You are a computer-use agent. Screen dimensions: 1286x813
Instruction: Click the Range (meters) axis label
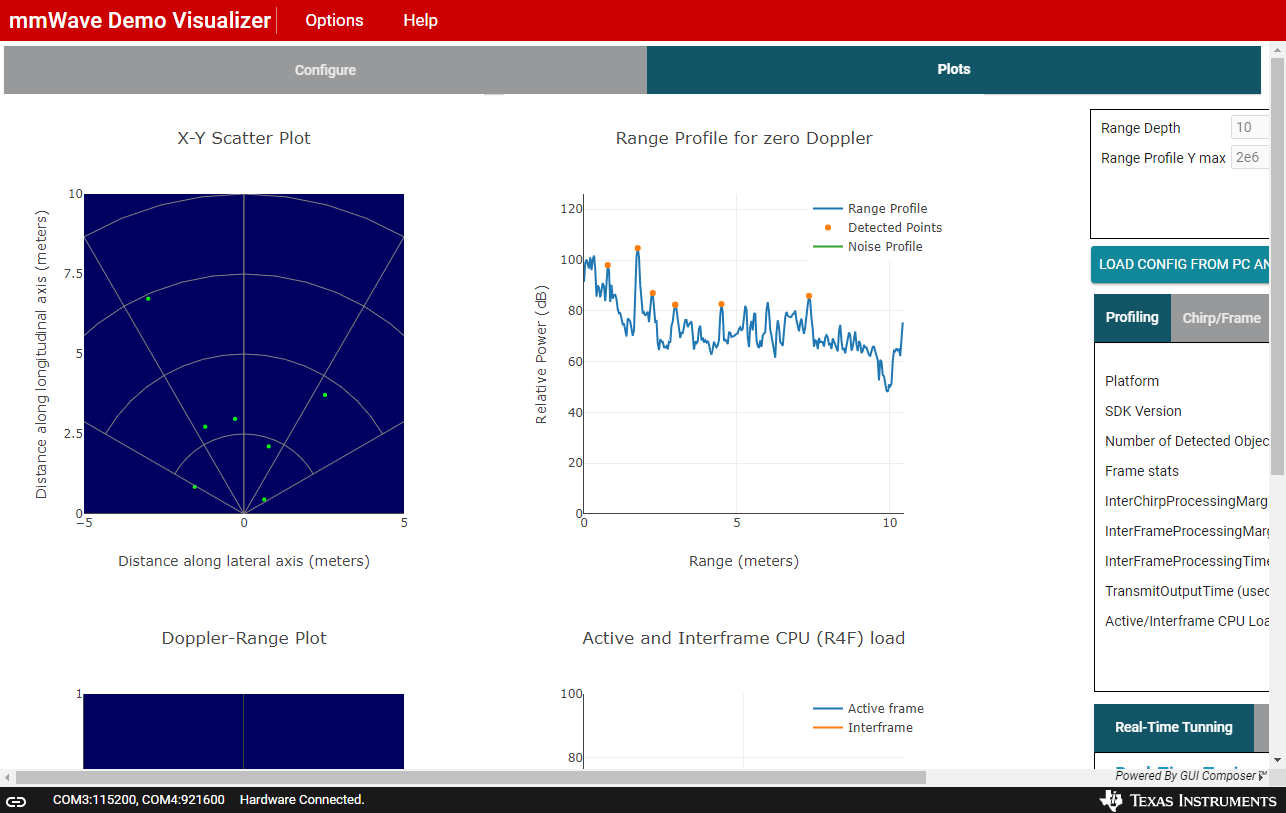pos(744,561)
